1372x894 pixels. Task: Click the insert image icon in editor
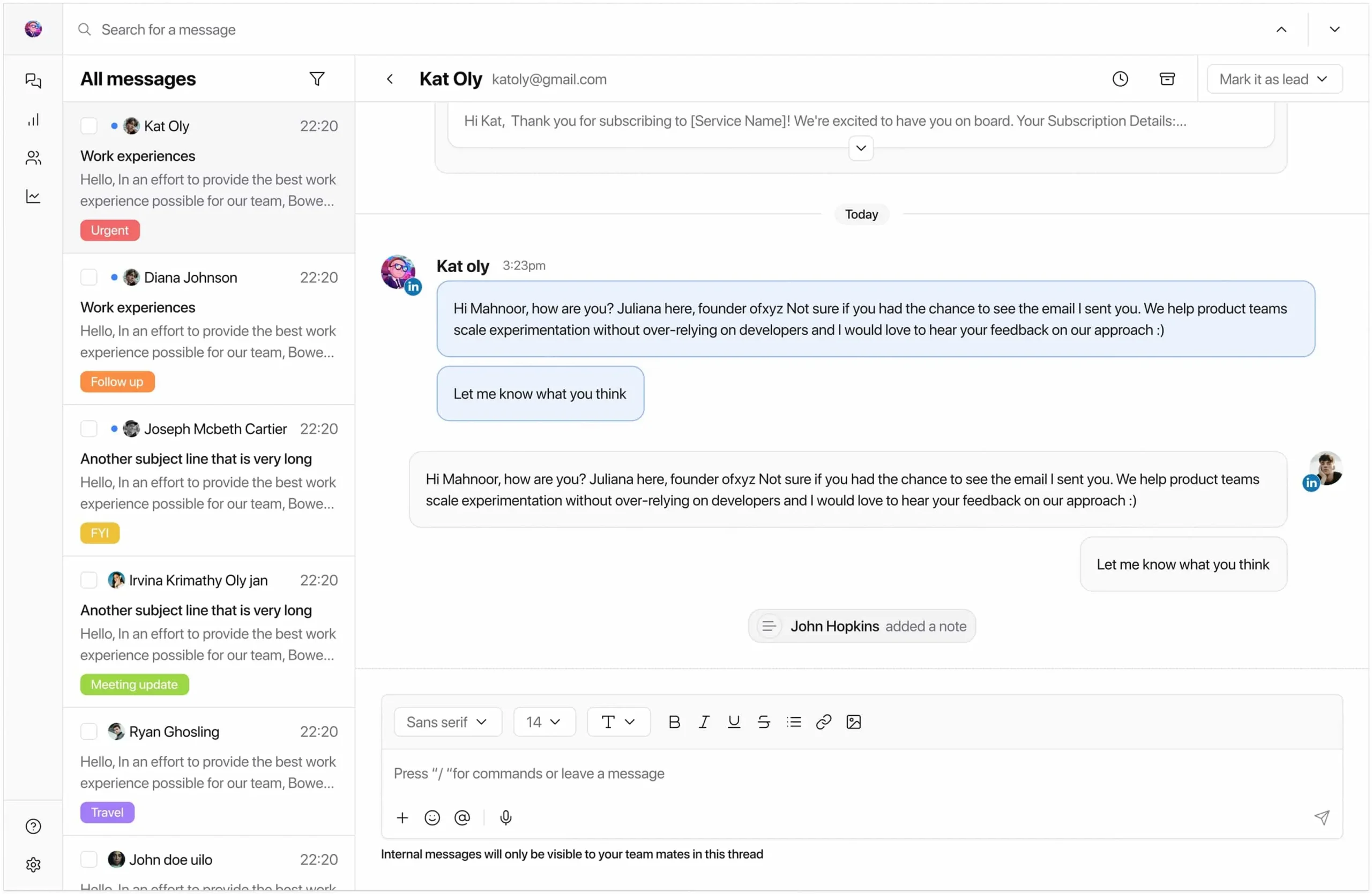point(853,722)
